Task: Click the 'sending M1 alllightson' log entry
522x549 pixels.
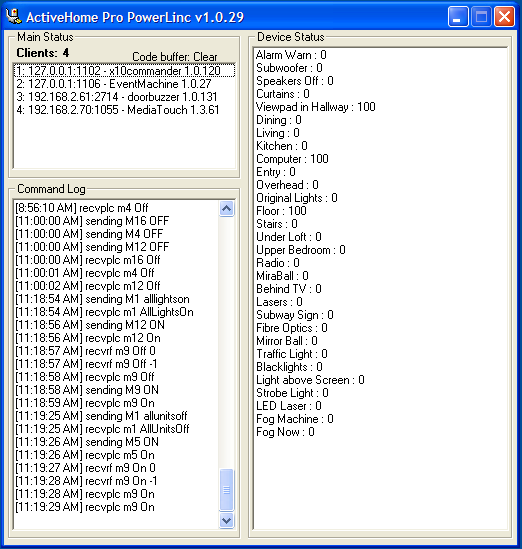Action: pyautogui.click(x=102, y=299)
